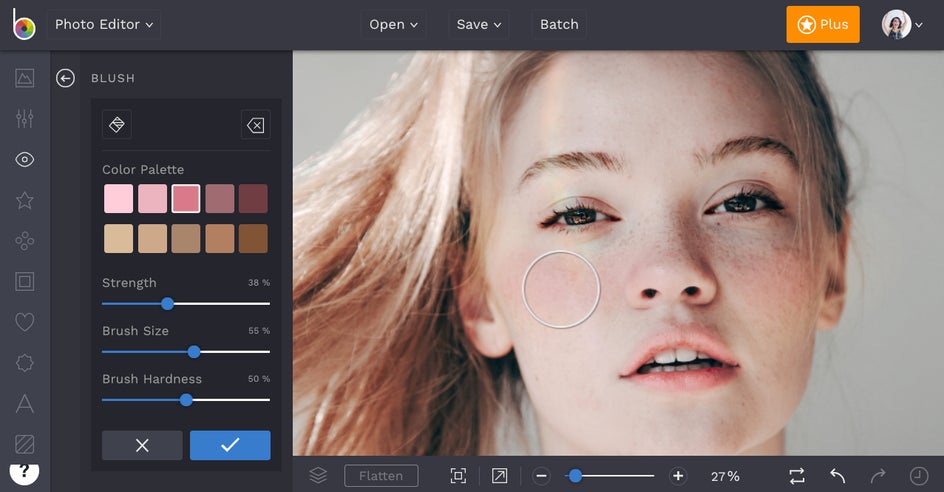Open the Photo Editor dropdown
The width and height of the screenshot is (944, 492).
[x=104, y=25]
